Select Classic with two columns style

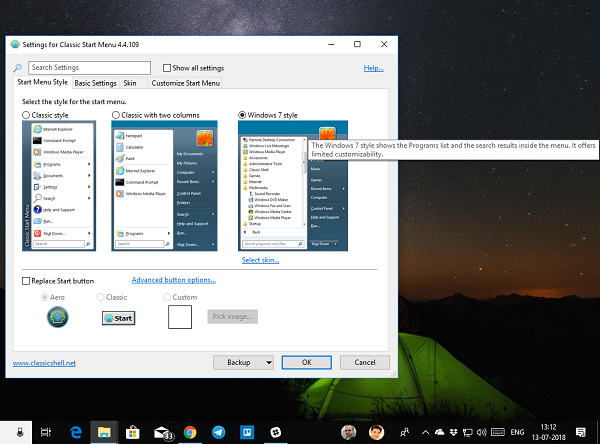[x=116, y=115]
